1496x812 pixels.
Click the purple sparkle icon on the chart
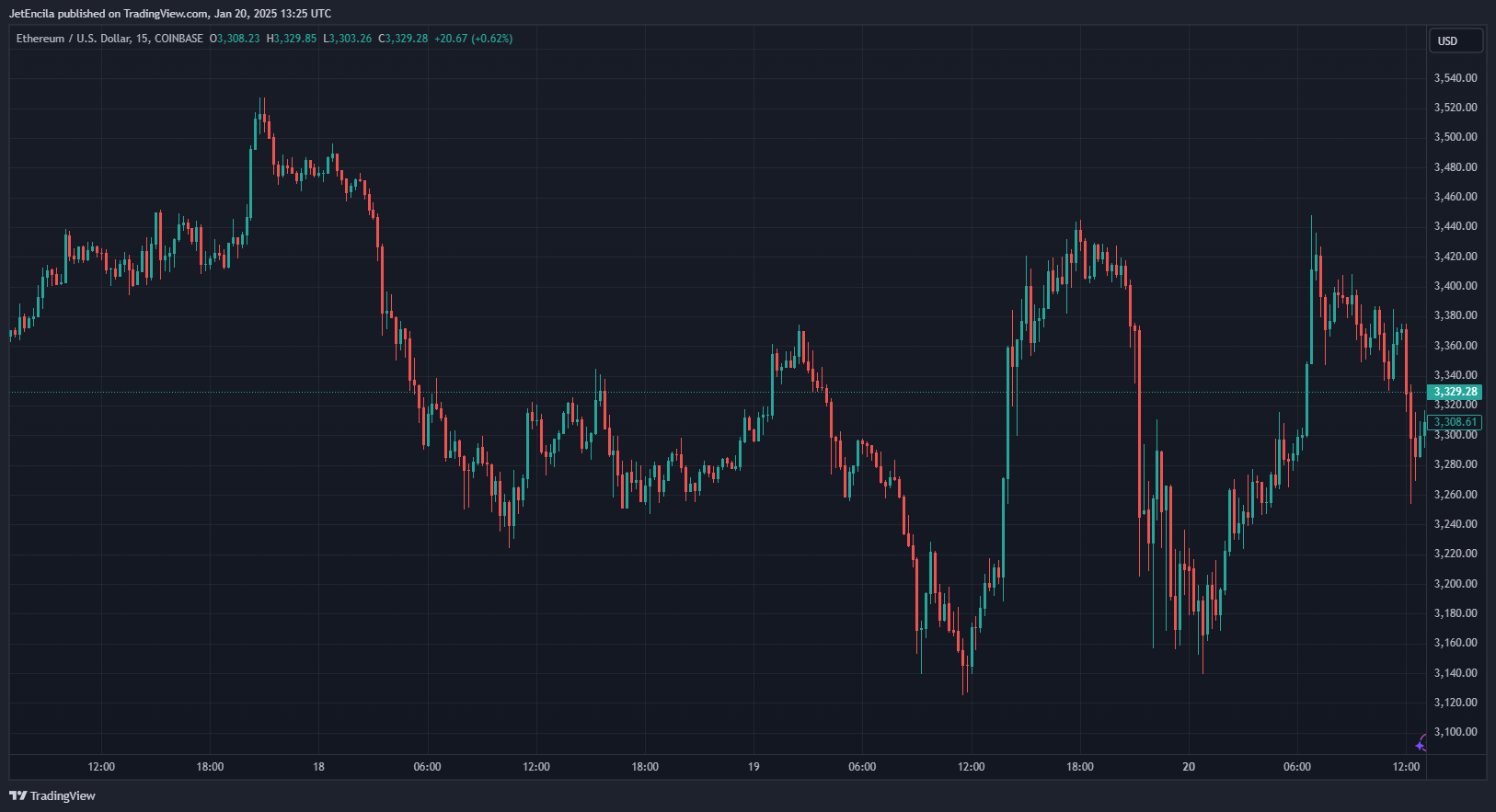(x=1421, y=745)
